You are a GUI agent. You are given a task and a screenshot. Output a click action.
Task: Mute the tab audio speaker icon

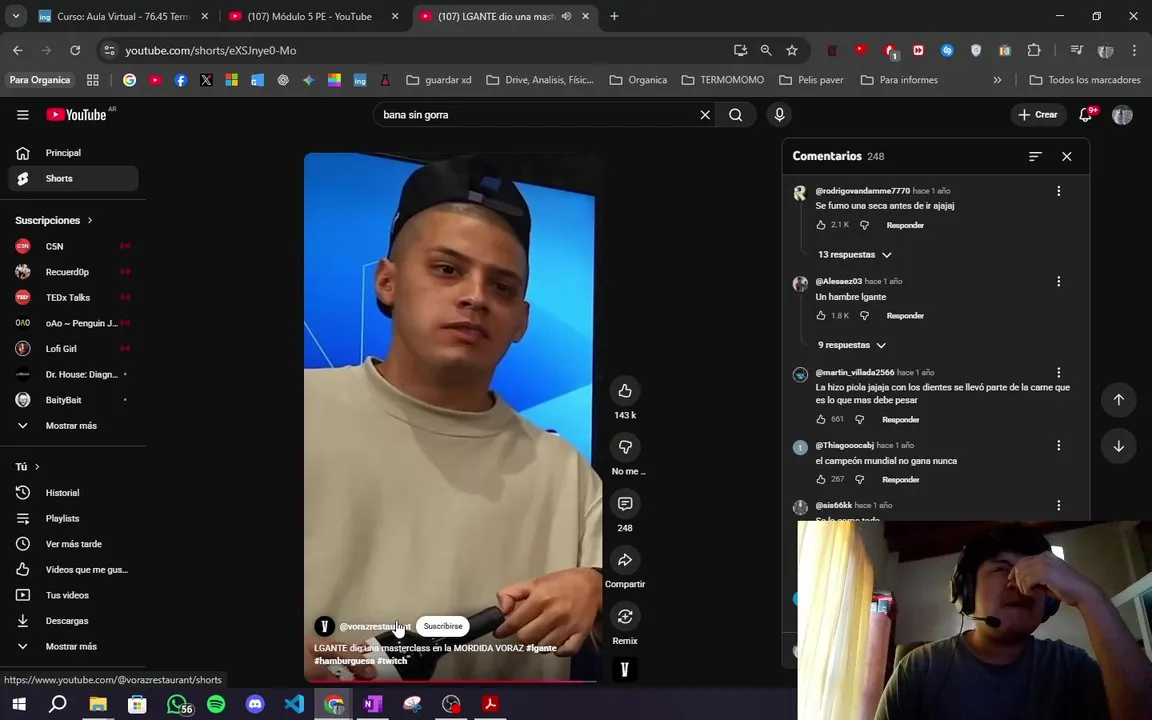[x=566, y=16]
